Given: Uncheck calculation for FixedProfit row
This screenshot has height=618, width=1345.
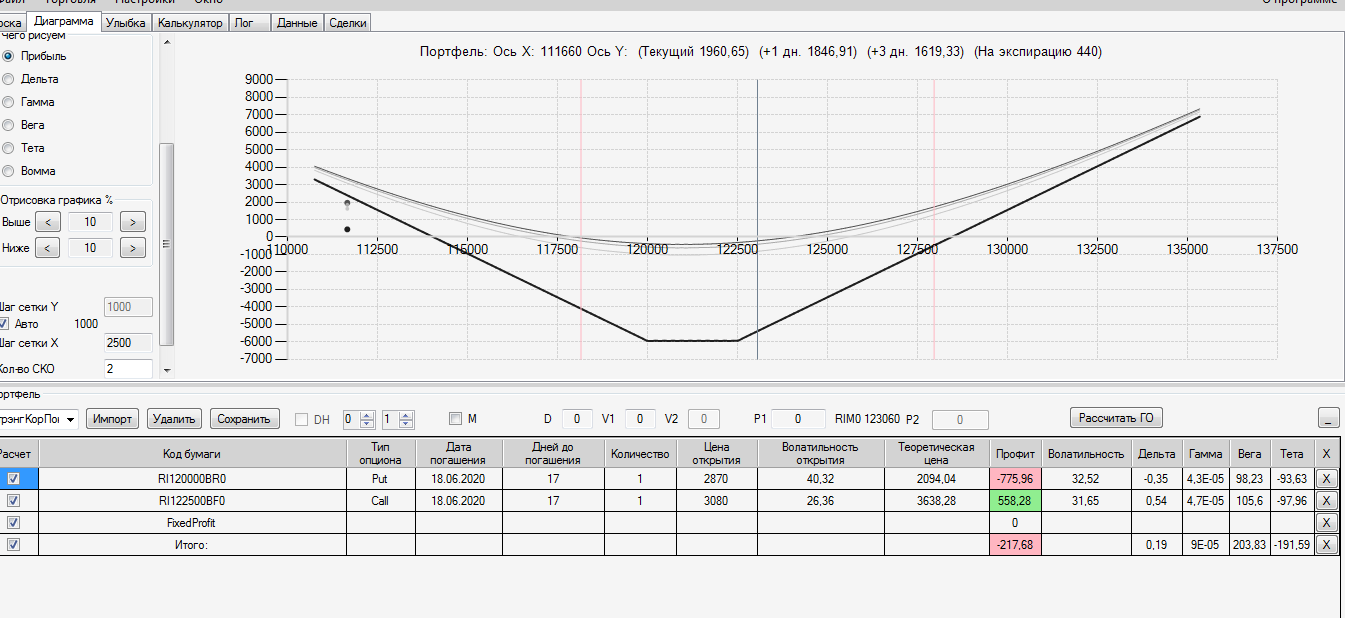Looking at the screenshot, I should tap(14, 522).
